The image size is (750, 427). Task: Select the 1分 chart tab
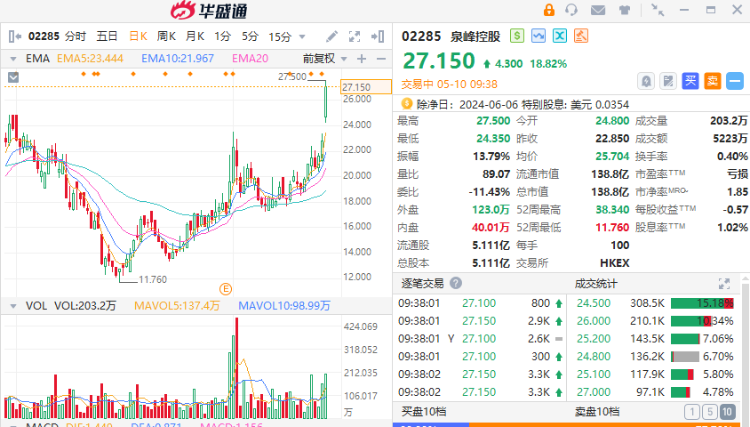(x=222, y=36)
